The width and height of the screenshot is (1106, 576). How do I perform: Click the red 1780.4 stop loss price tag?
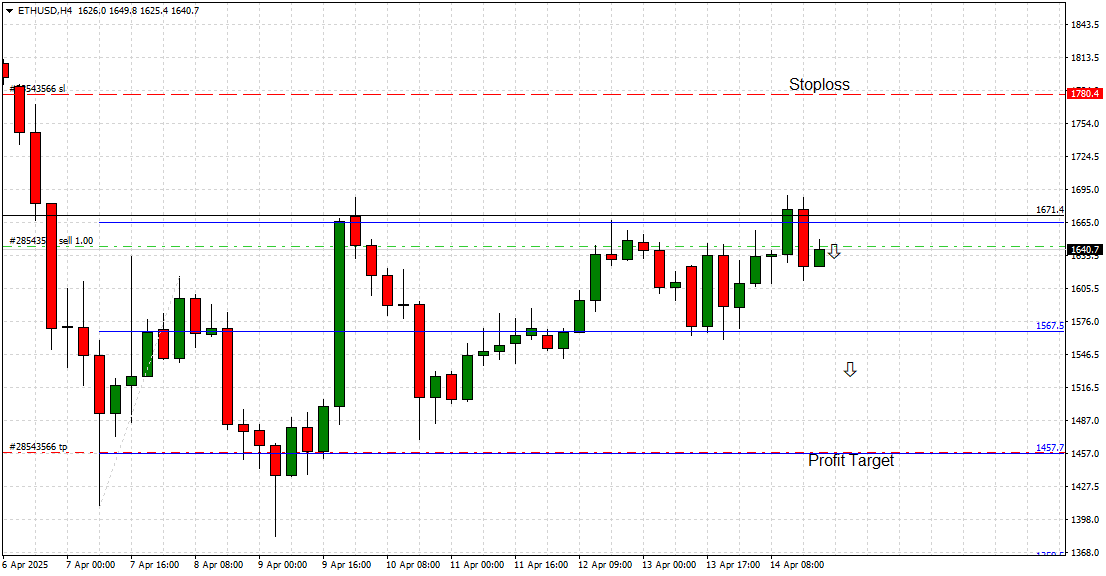(x=1085, y=94)
